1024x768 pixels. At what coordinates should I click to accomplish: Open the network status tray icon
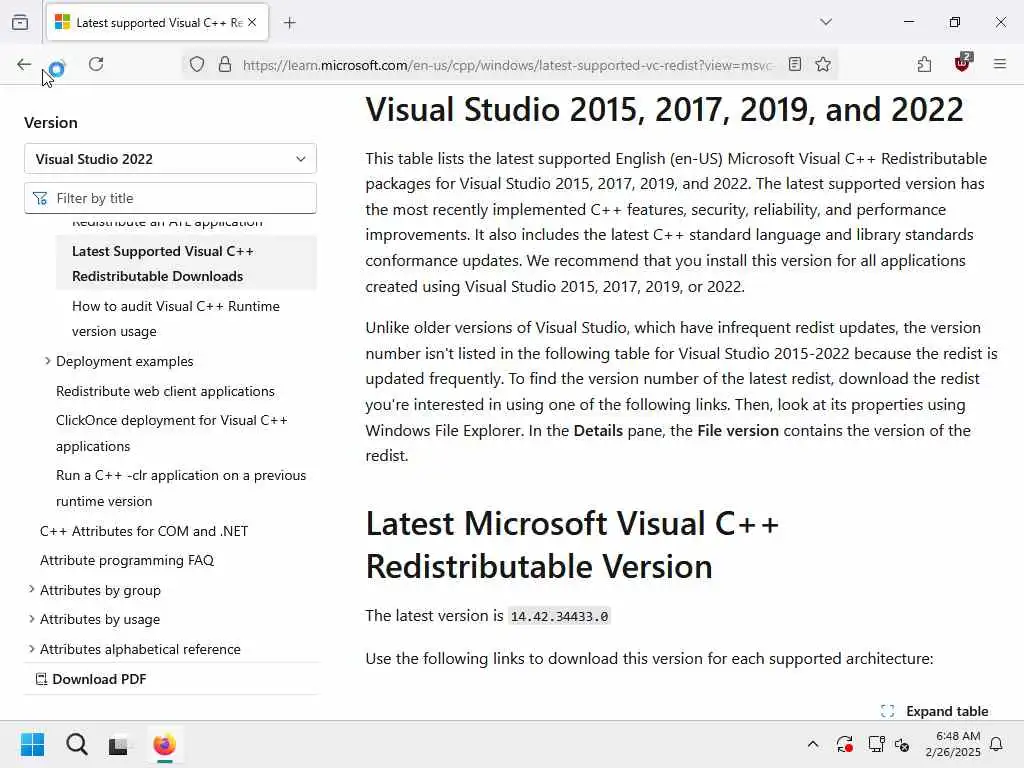coord(876,744)
